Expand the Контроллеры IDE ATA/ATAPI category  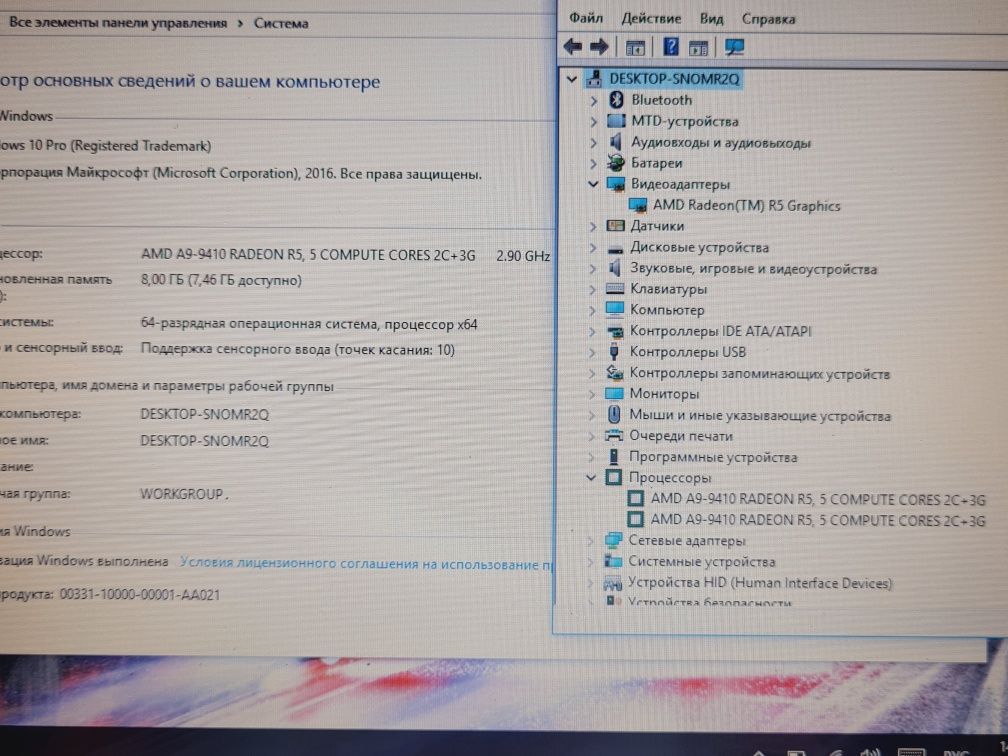click(592, 332)
